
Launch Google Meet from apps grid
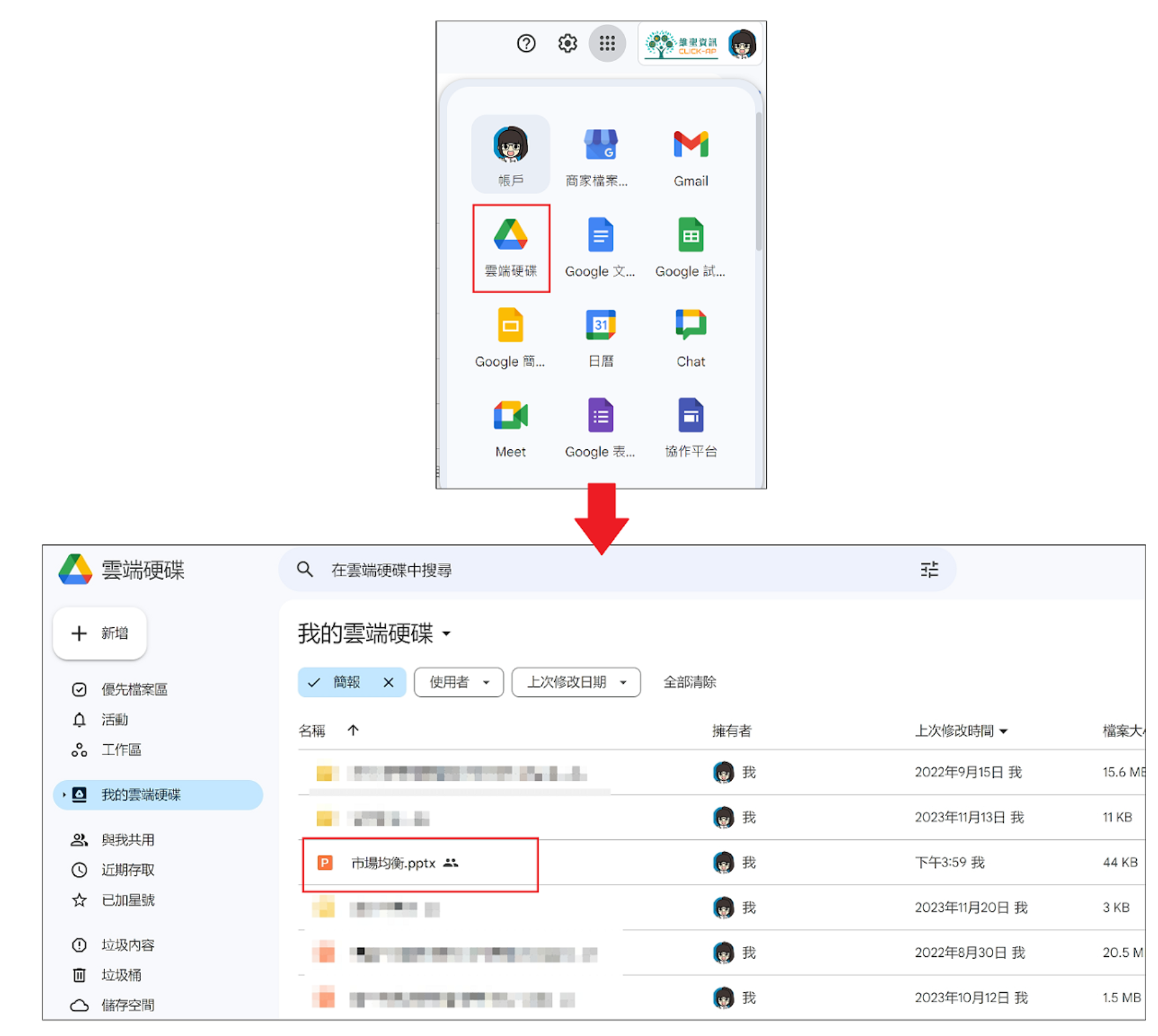tap(510, 427)
